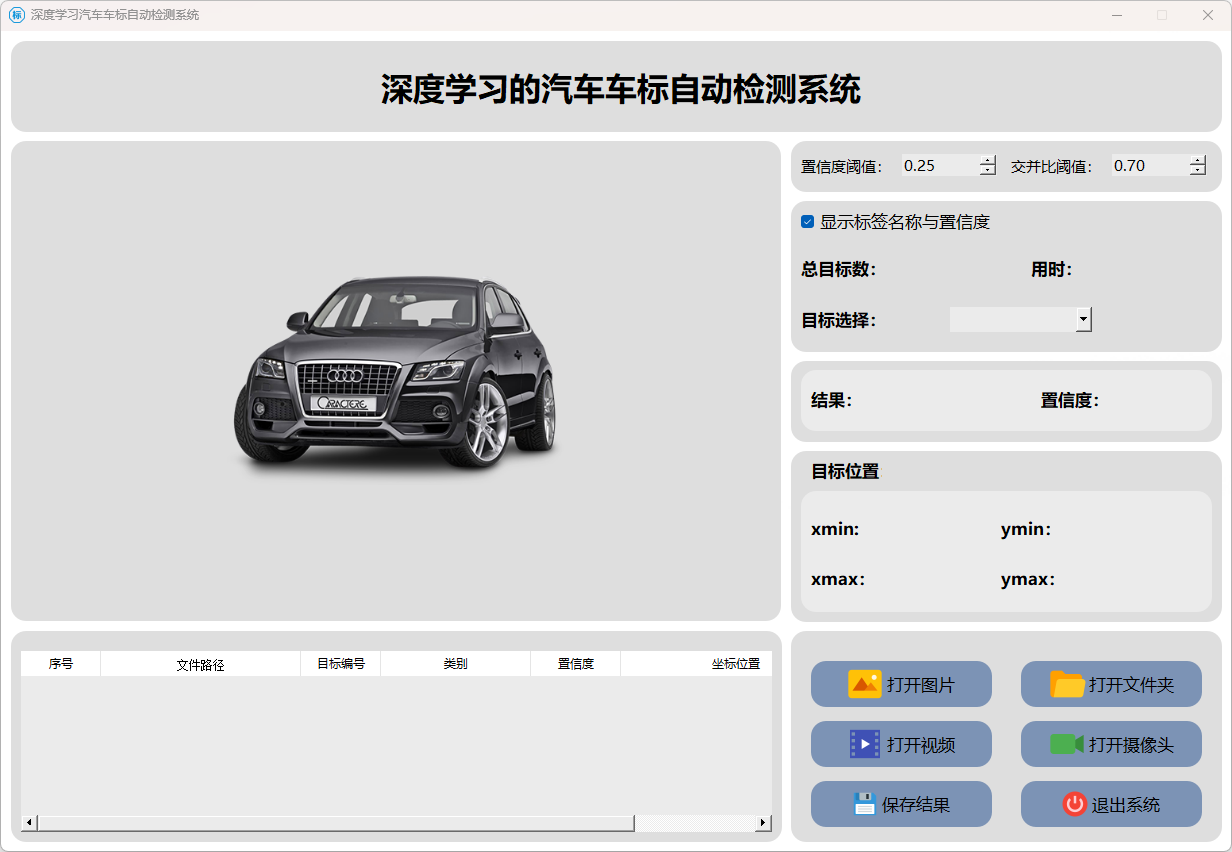Expand the target selection dropdown

coord(1082,319)
